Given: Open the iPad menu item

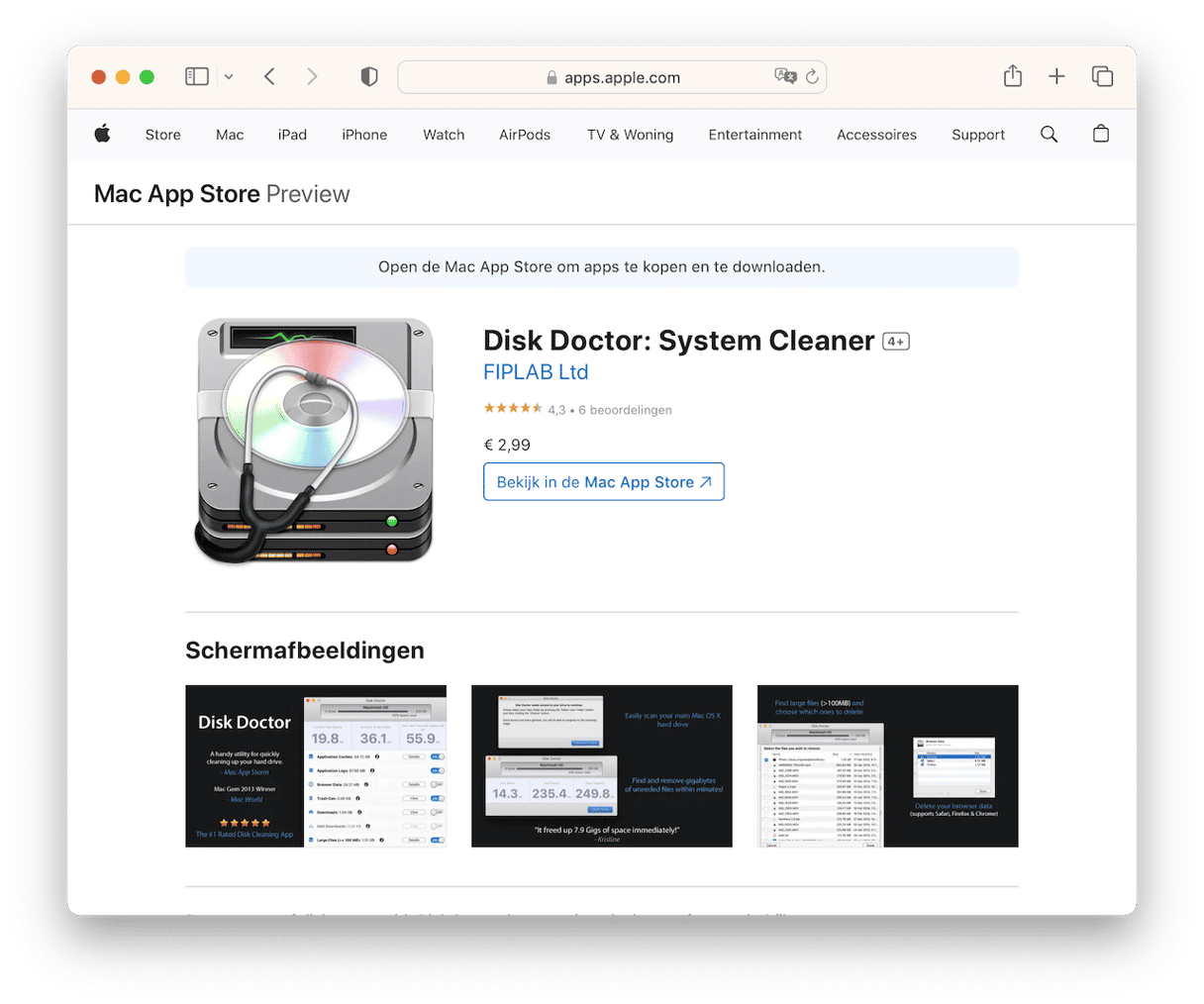Looking at the screenshot, I should point(292,135).
